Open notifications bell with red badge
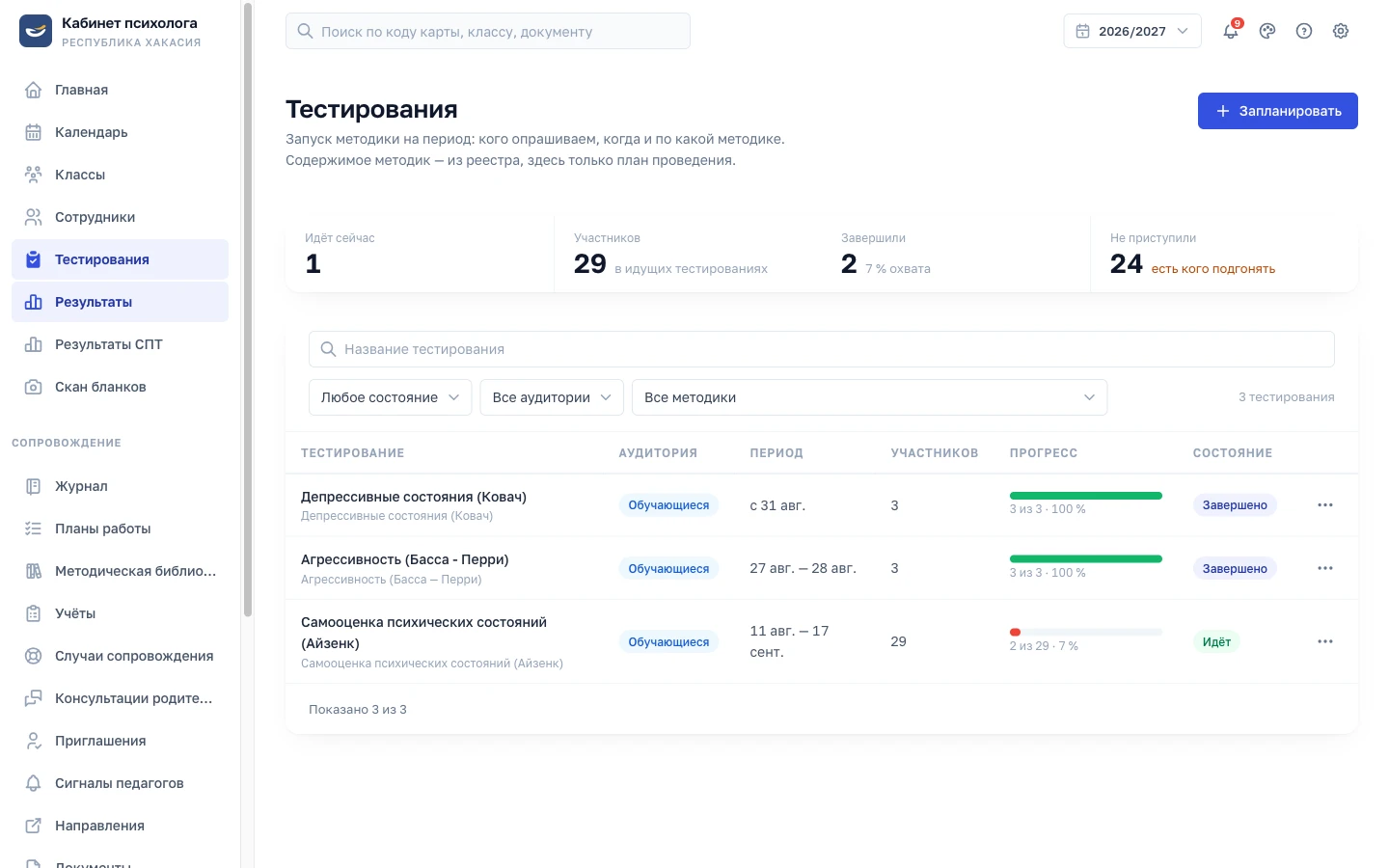Image resolution: width=1389 pixels, height=868 pixels. [x=1231, y=31]
